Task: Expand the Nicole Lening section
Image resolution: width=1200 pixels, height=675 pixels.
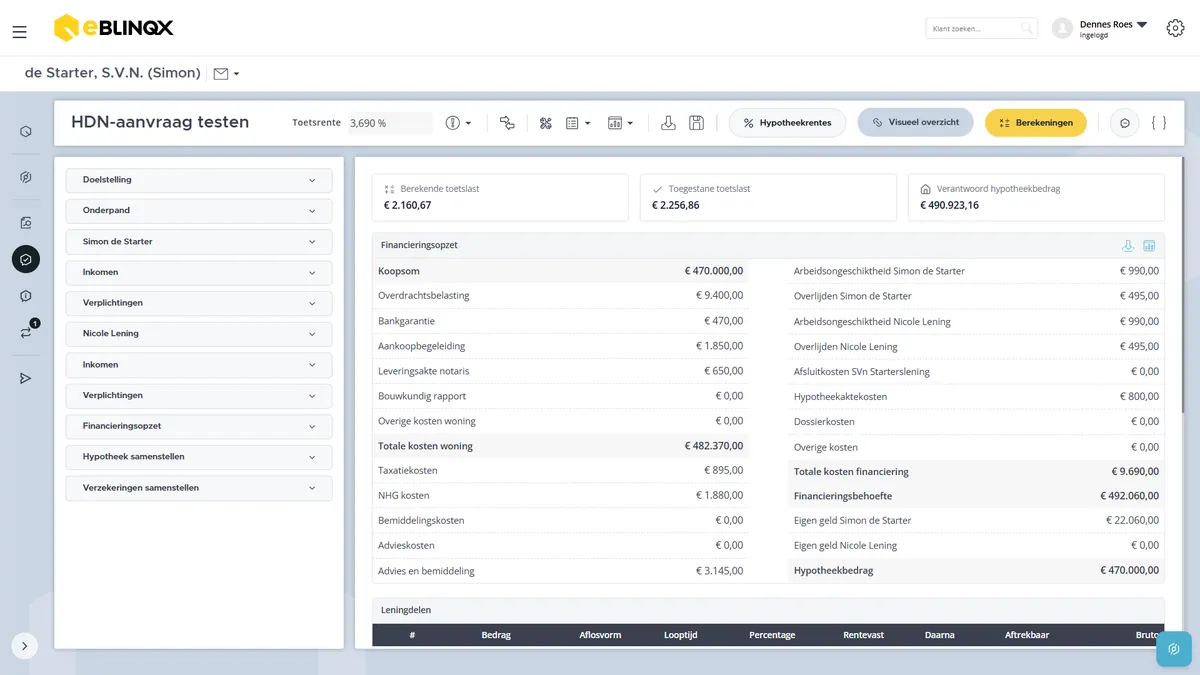Action: [x=199, y=334]
